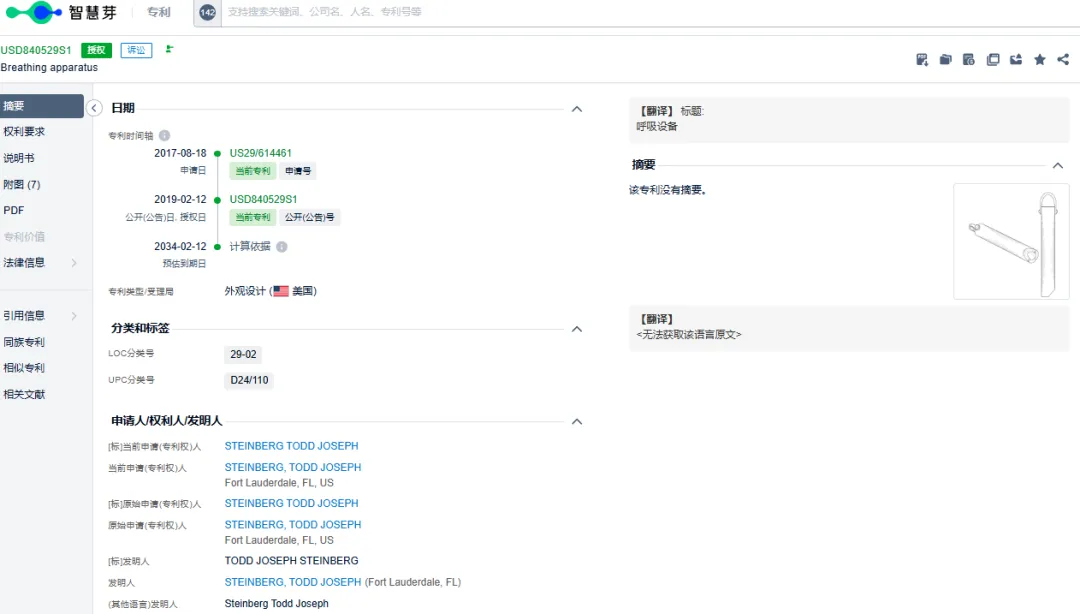Open the patent drawing thumbnail
The height and width of the screenshot is (614, 1080).
tap(1011, 241)
